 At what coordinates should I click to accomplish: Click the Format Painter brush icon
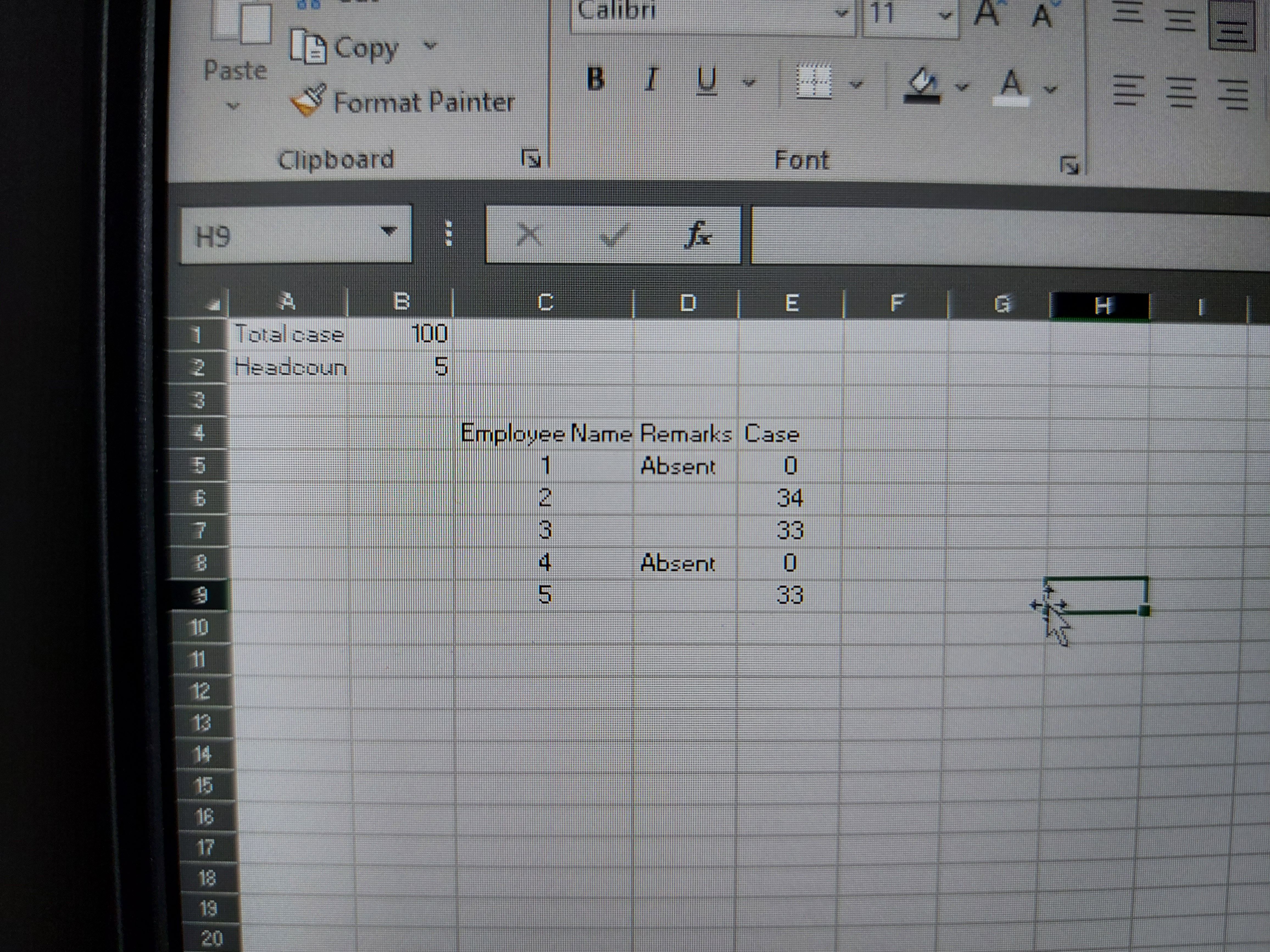pos(308,100)
